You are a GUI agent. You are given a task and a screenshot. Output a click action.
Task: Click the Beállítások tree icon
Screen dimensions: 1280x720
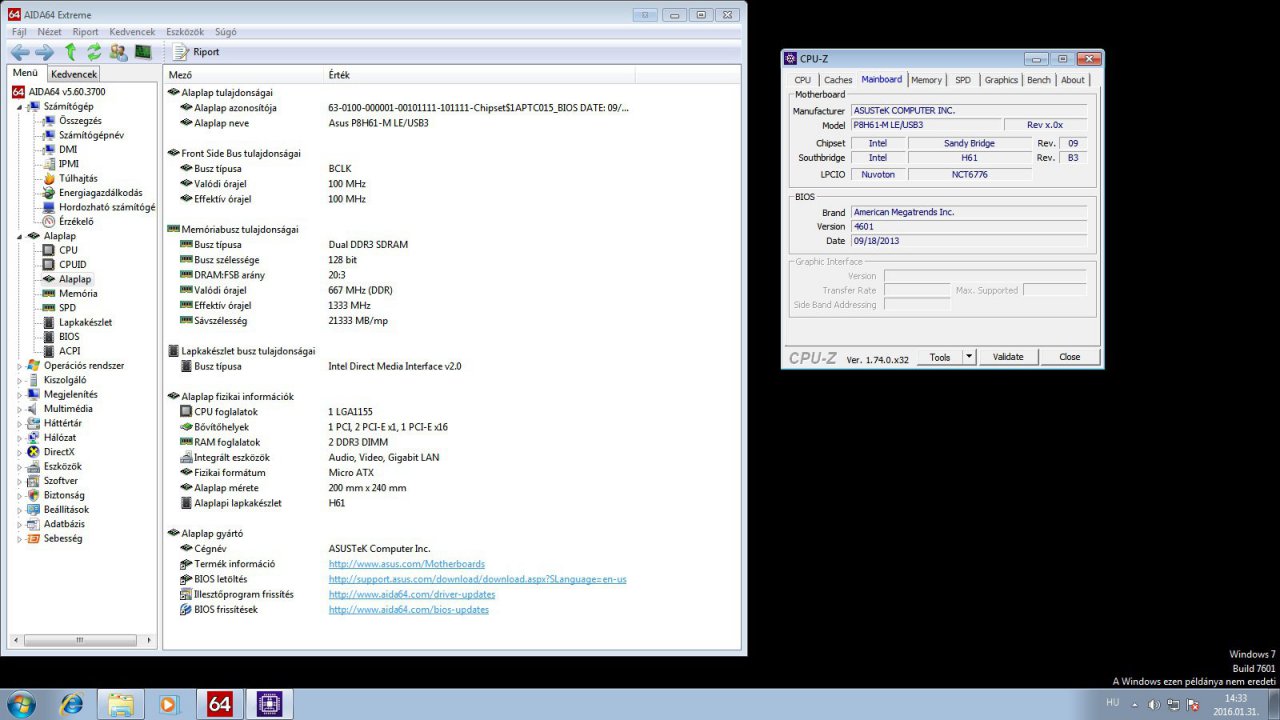click(x=34, y=510)
